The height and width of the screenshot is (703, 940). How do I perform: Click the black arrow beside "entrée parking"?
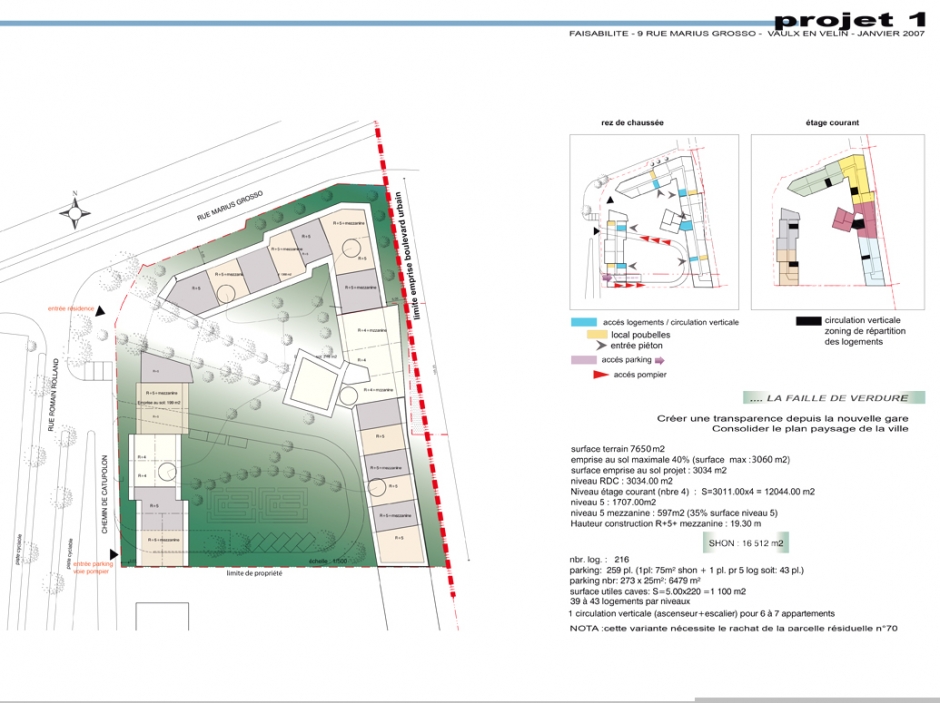click(x=115, y=554)
